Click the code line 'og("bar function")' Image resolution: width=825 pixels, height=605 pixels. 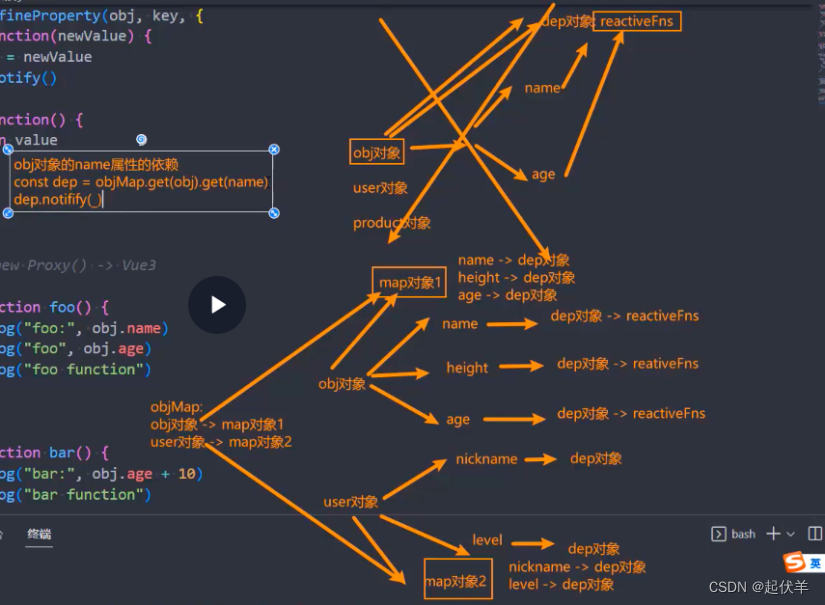tap(75, 495)
